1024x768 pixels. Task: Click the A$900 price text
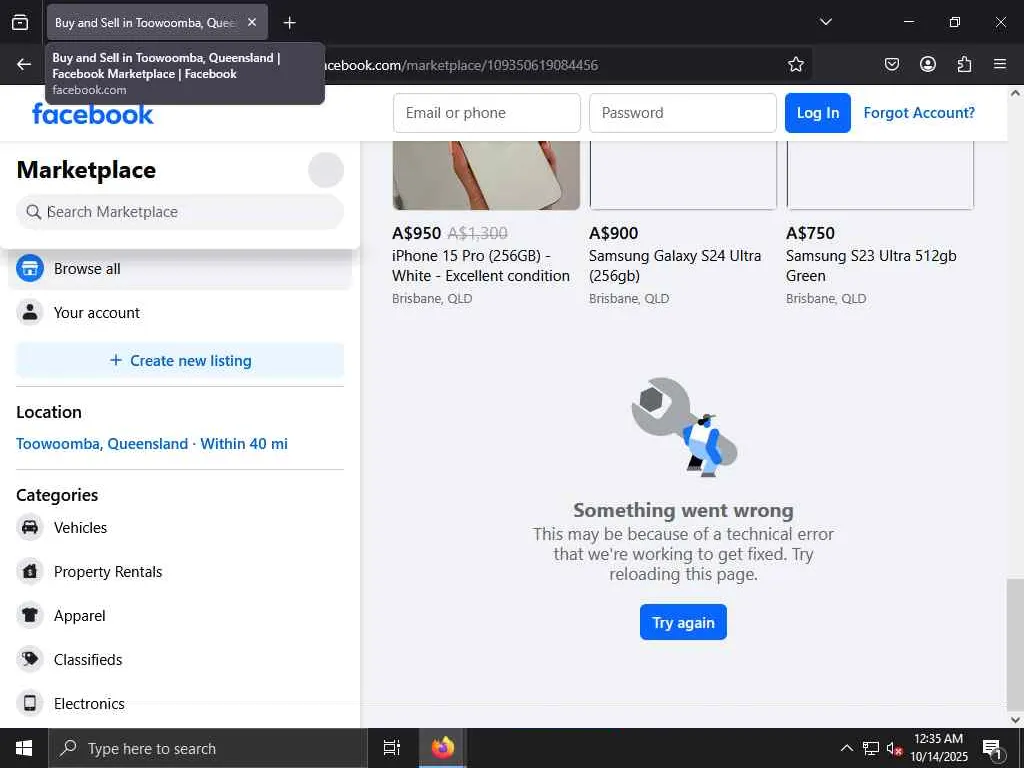613,233
